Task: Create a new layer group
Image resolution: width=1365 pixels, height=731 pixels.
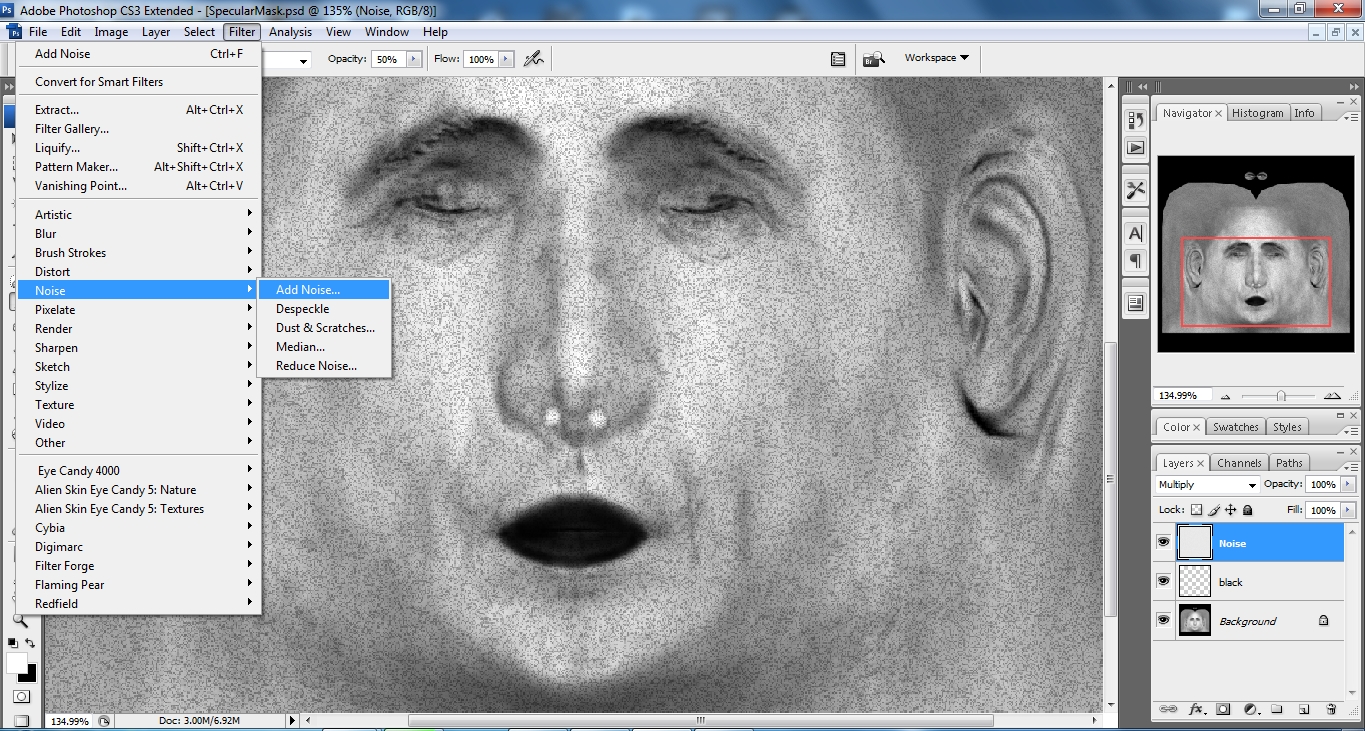Action: coord(1277,709)
